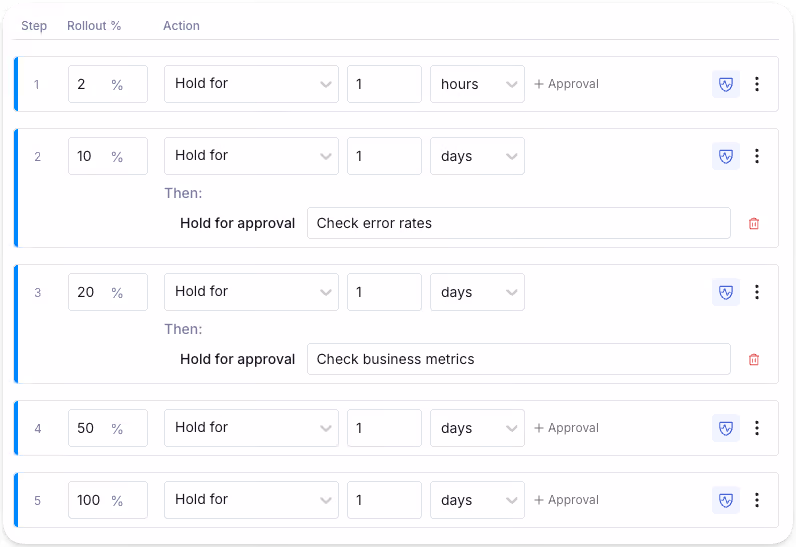Open more options menu for step 4
Screen dimensions: 796x547
click(756, 428)
